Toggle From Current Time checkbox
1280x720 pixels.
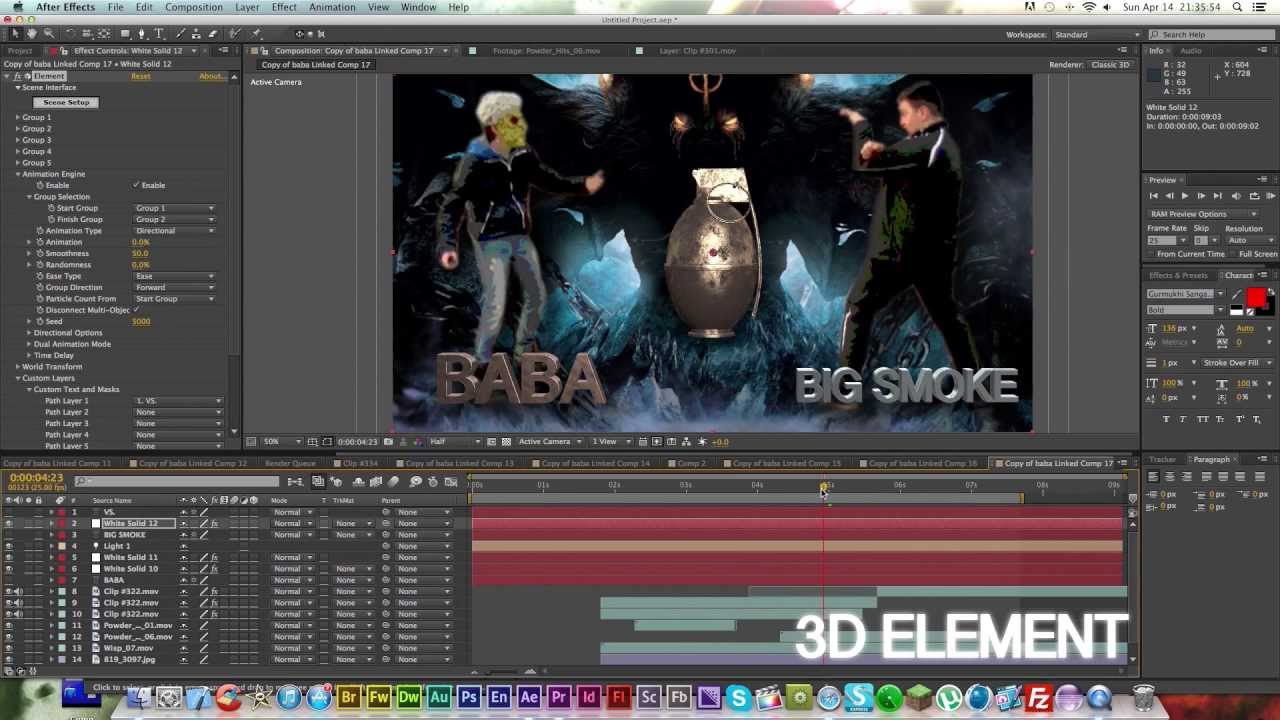coord(1151,254)
